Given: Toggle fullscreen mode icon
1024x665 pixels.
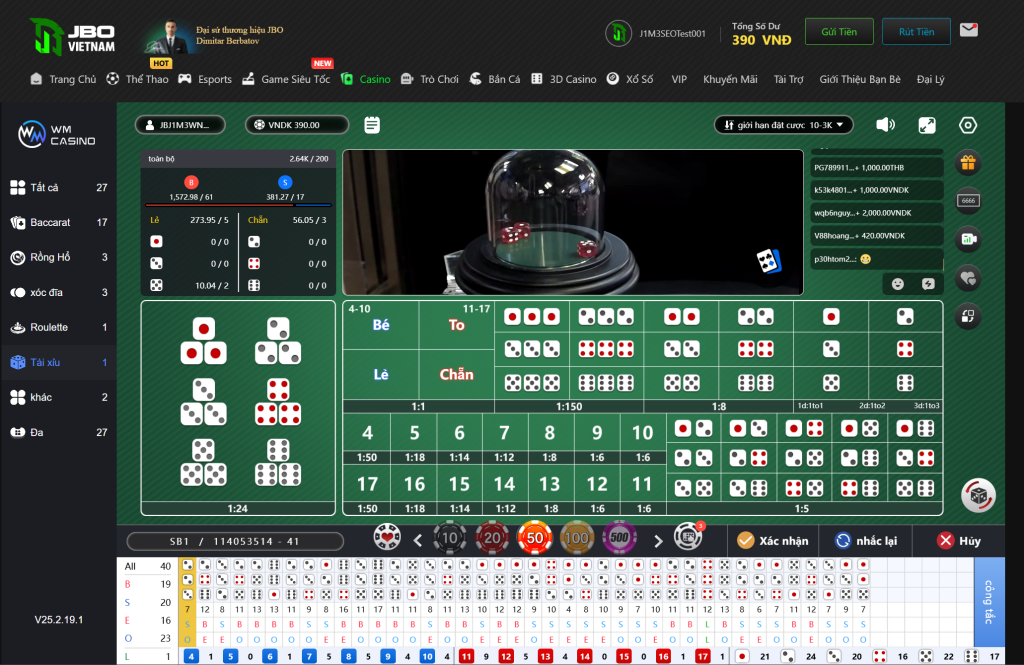Looking at the screenshot, I should tap(927, 125).
